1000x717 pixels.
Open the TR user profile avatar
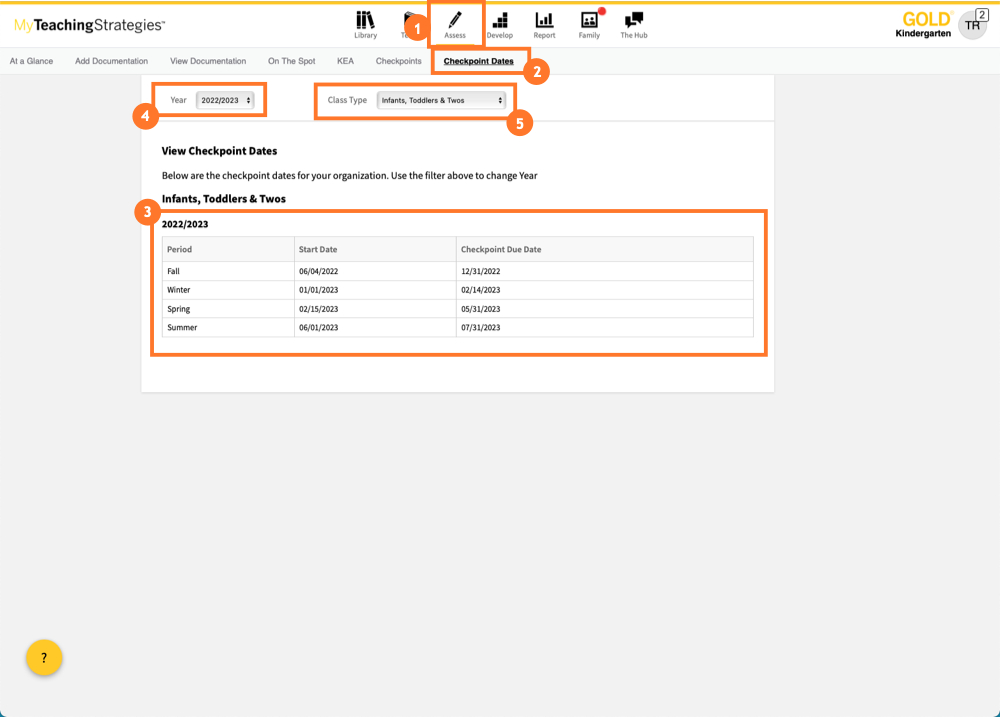click(971, 25)
